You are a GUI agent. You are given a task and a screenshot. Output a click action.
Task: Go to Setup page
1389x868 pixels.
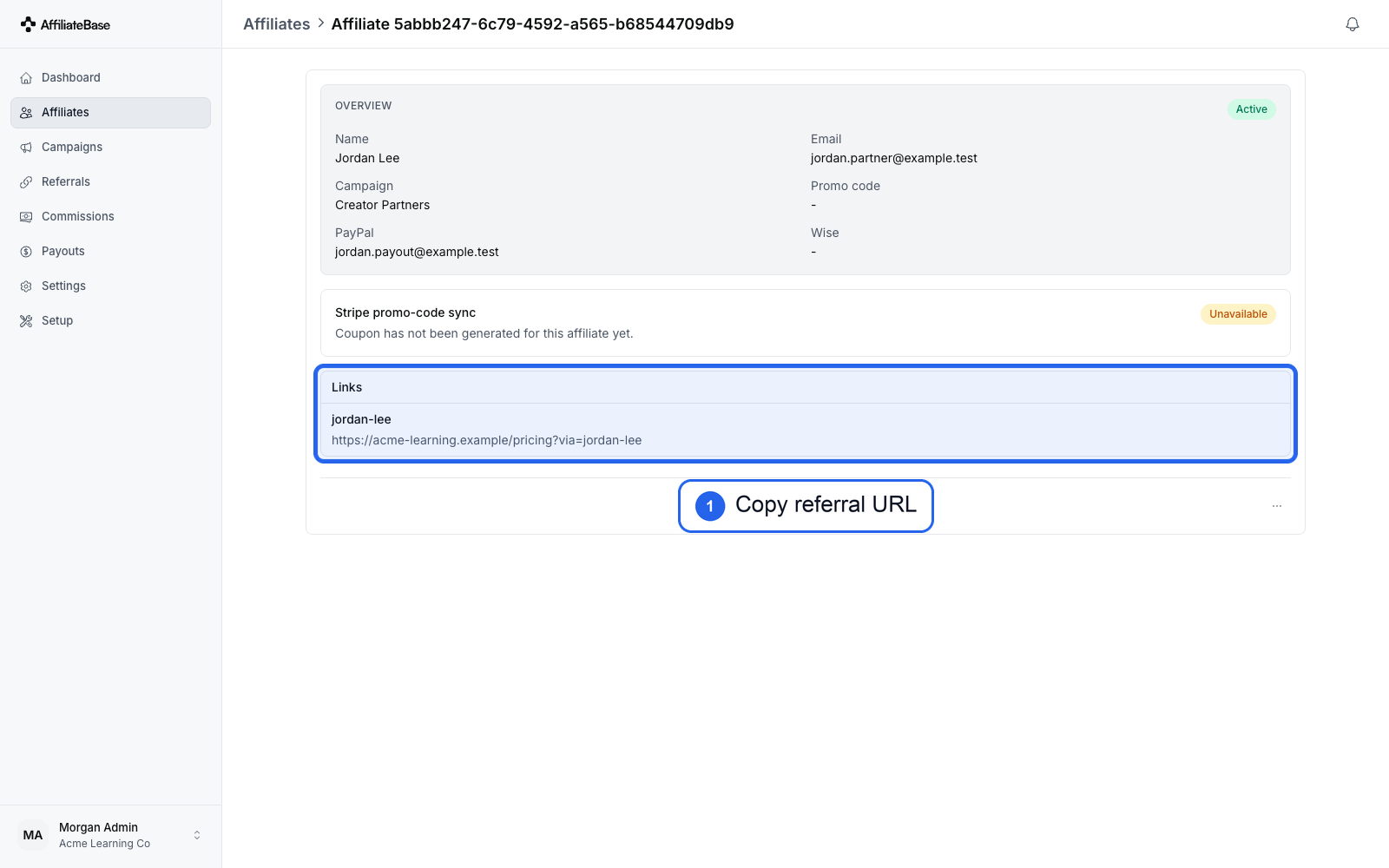pyautogui.click(x=110, y=321)
